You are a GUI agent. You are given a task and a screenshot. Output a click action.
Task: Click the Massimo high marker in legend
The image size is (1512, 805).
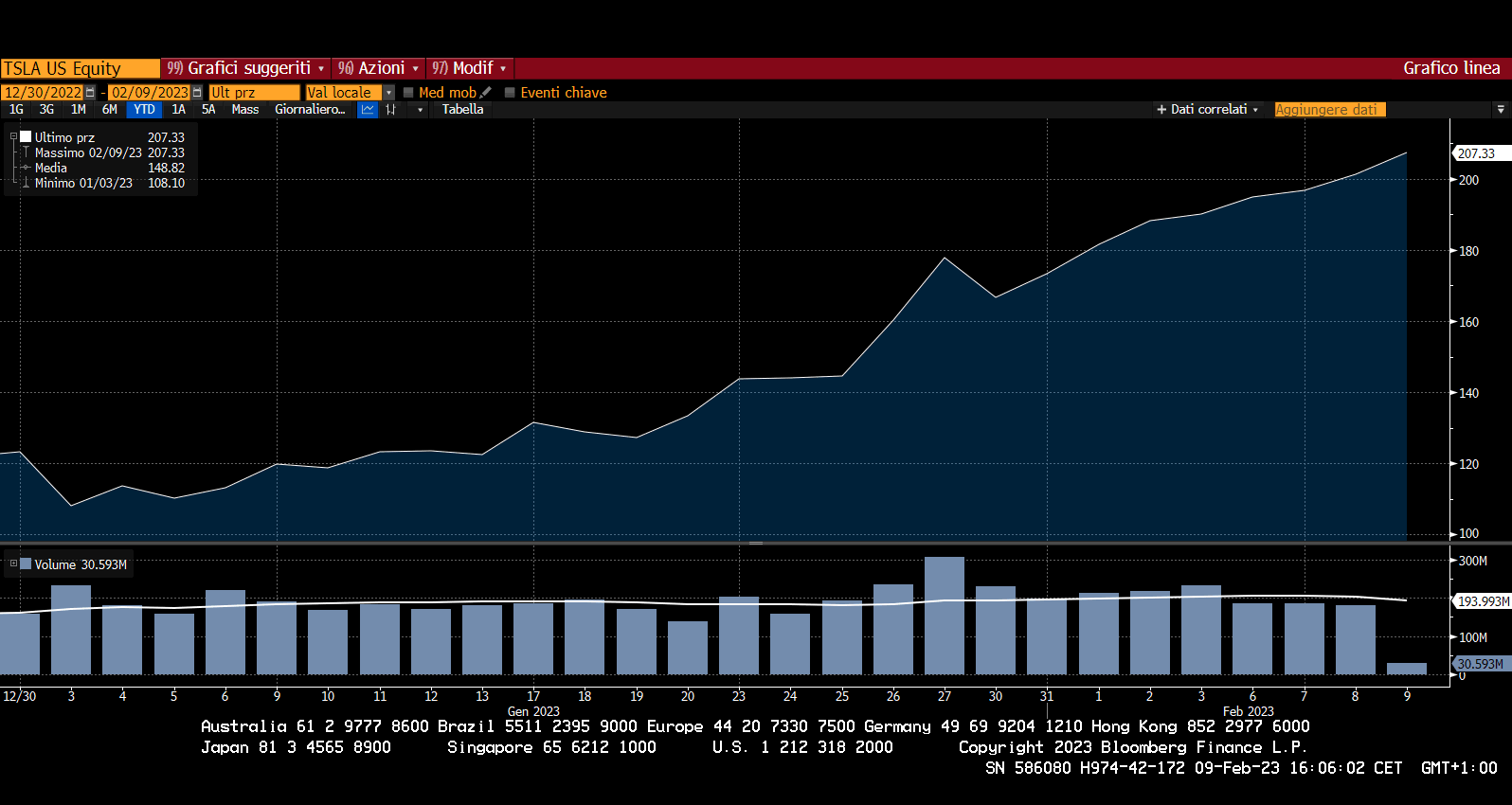pos(26,152)
